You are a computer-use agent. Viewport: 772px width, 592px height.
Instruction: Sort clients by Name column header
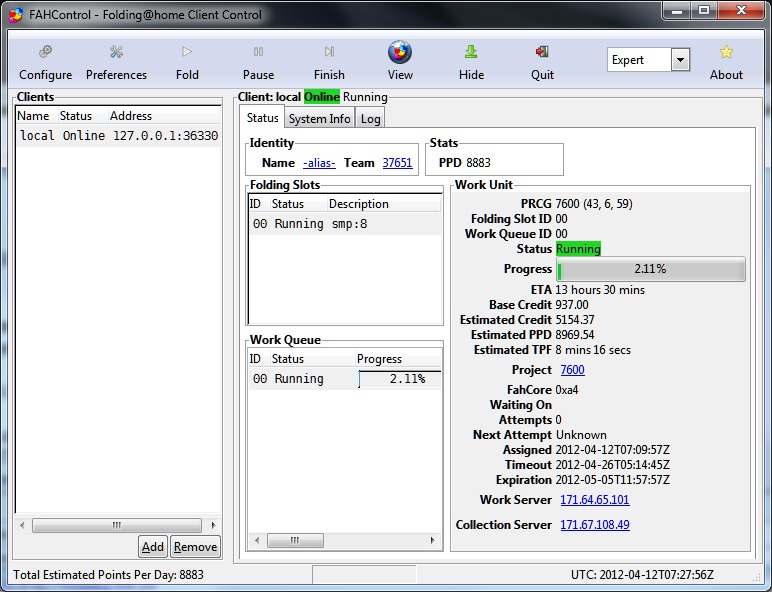coord(36,116)
